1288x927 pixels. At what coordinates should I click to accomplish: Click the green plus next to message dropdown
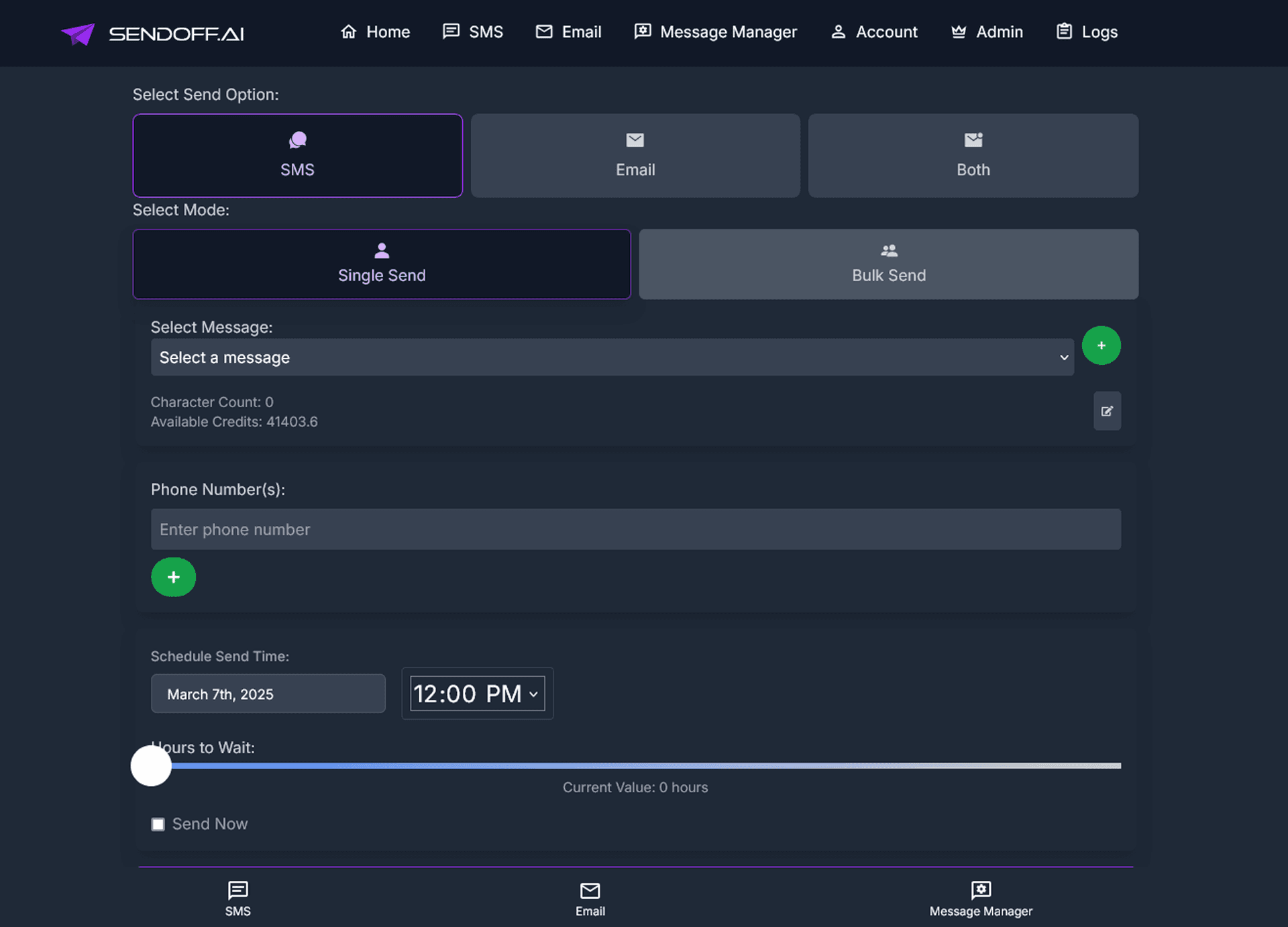click(1101, 345)
